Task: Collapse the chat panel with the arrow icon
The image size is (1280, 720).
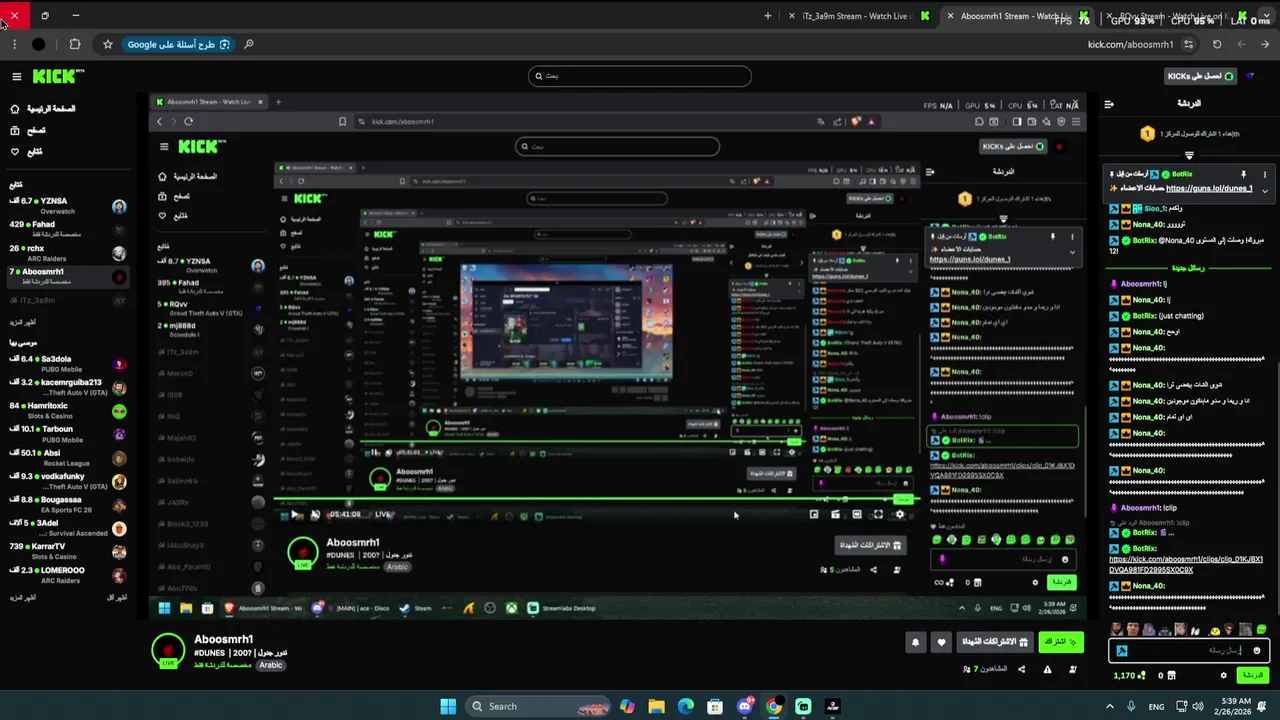Action: click(1108, 104)
